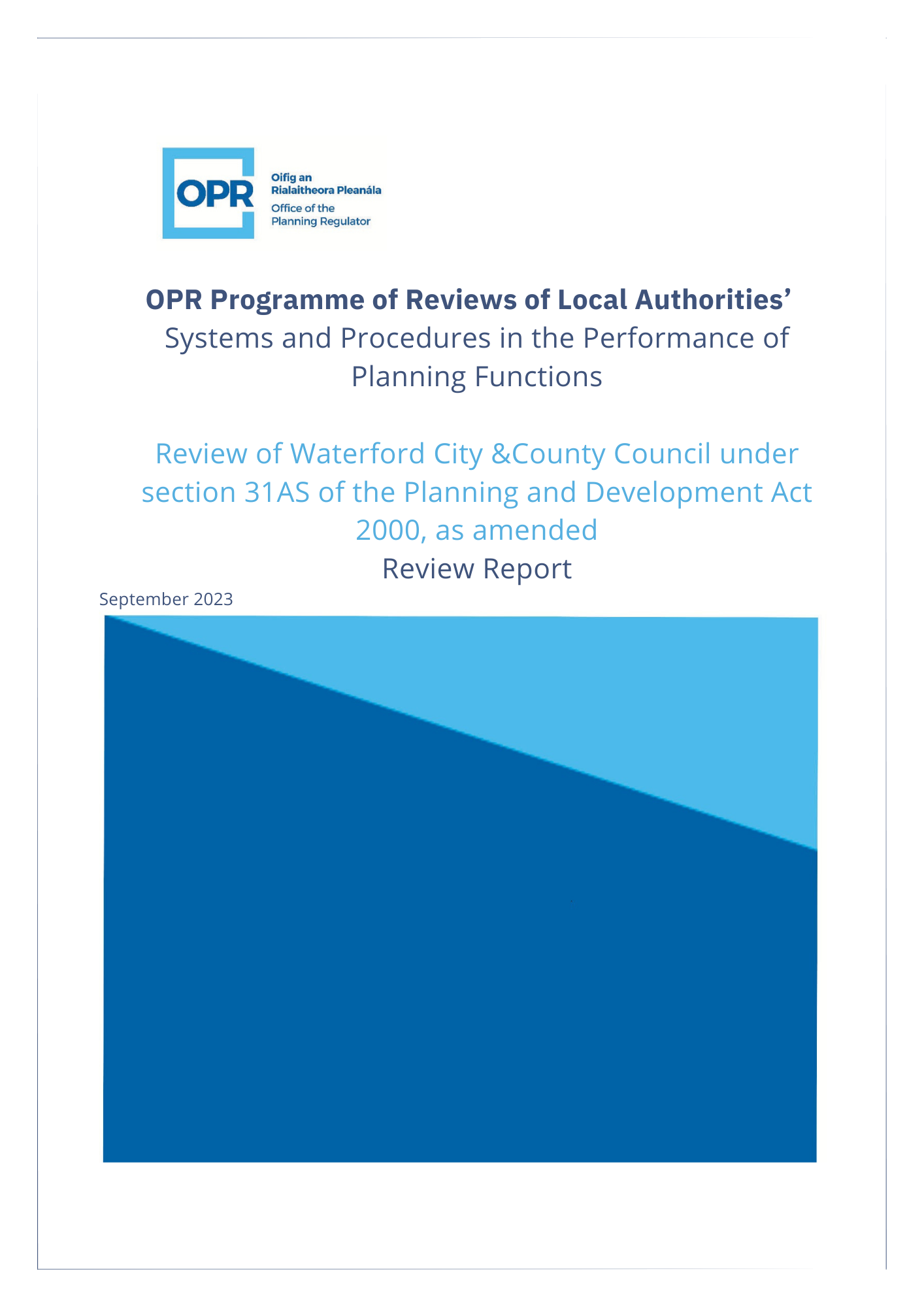The width and height of the screenshot is (924, 1307).
Task: Click the 'Review of Waterford City' line
Action: (476, 454)
